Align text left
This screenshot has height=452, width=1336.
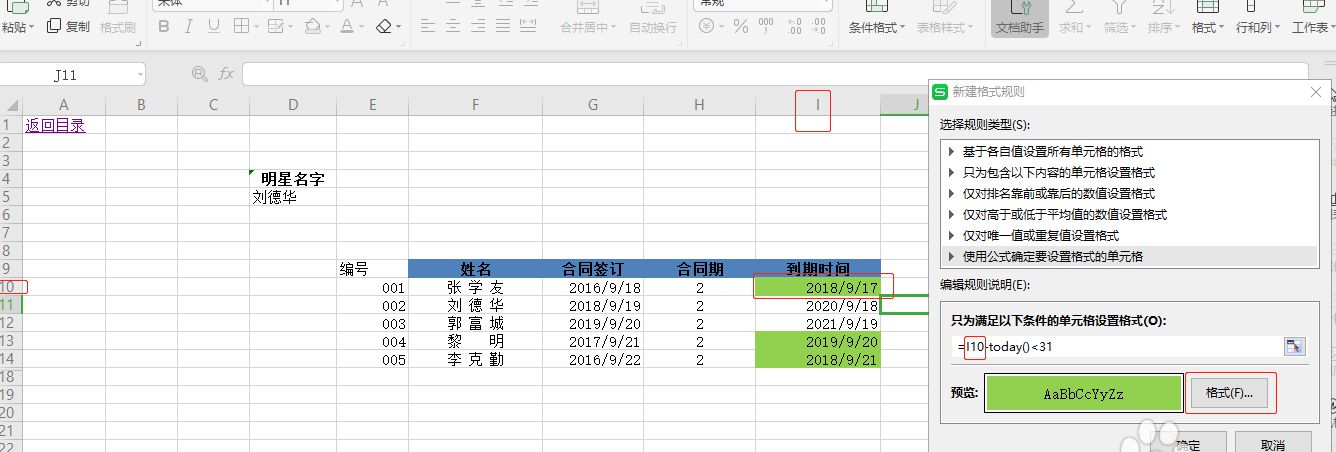pyautogui.click(x=426, y=27)
